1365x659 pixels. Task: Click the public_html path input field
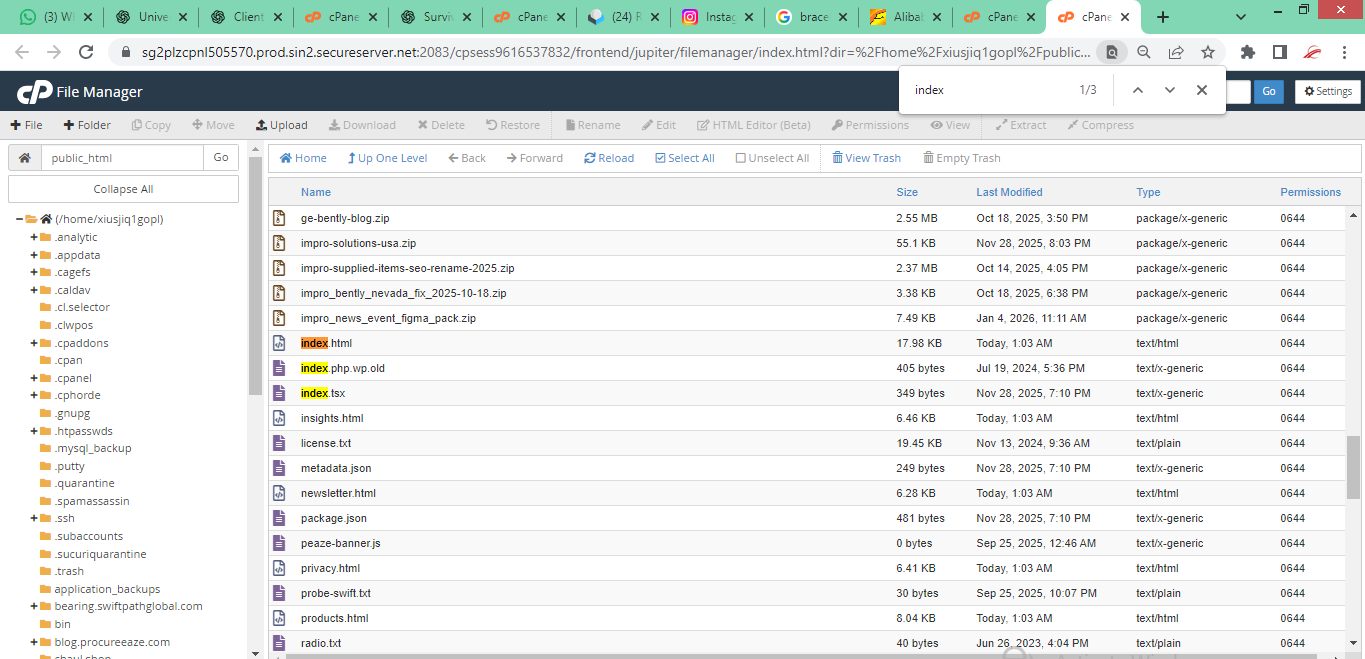point(122,158)
